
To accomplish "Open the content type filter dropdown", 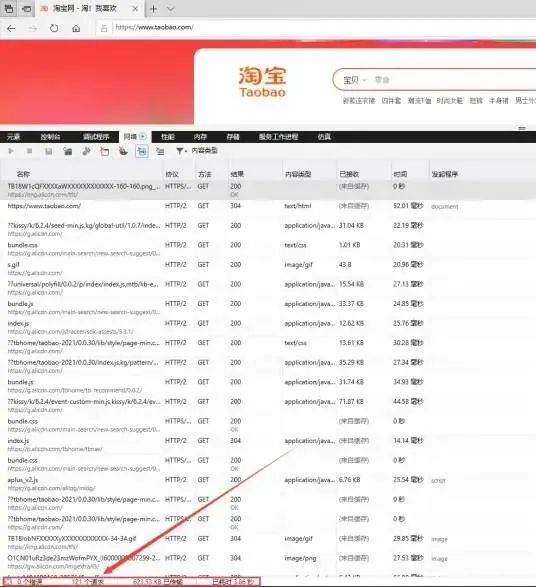I will [197, 151].
